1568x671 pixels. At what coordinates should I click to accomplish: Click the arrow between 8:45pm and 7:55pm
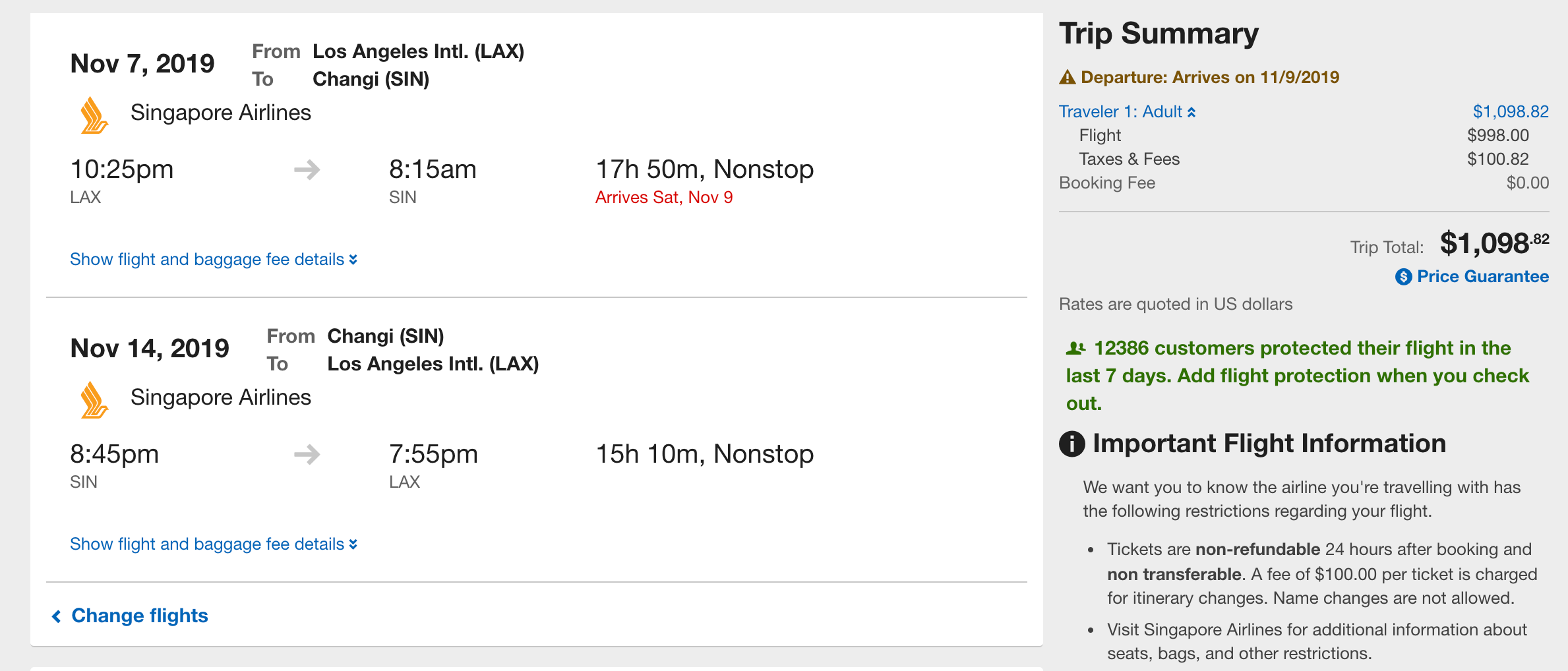pos(307,455)
